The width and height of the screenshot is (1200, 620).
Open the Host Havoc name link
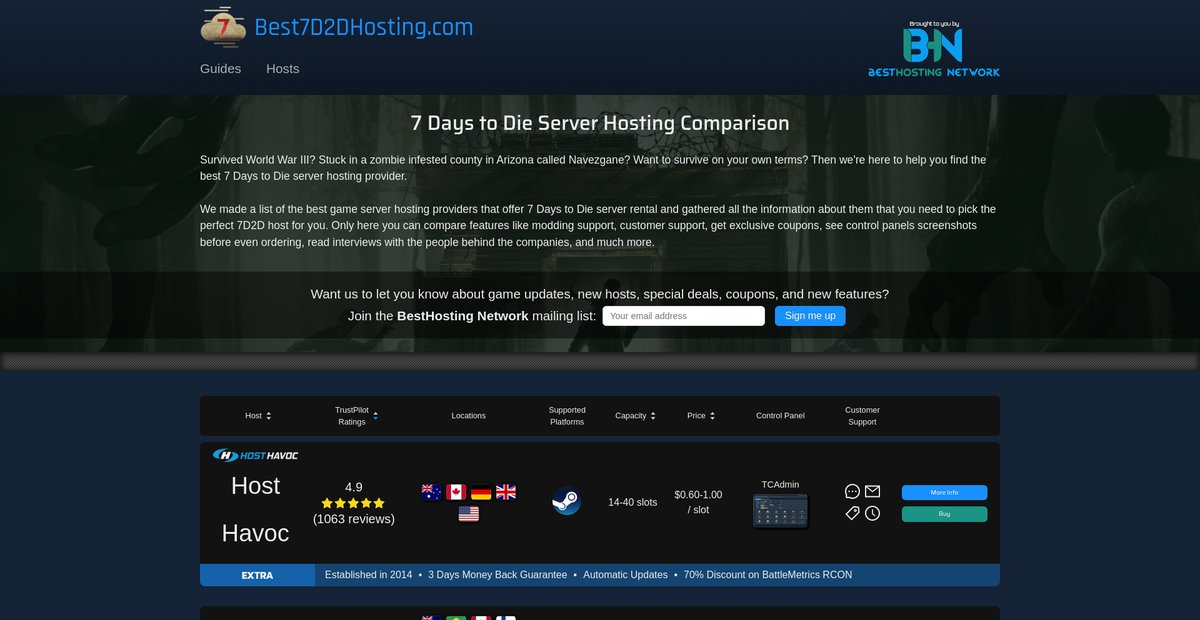255,509
